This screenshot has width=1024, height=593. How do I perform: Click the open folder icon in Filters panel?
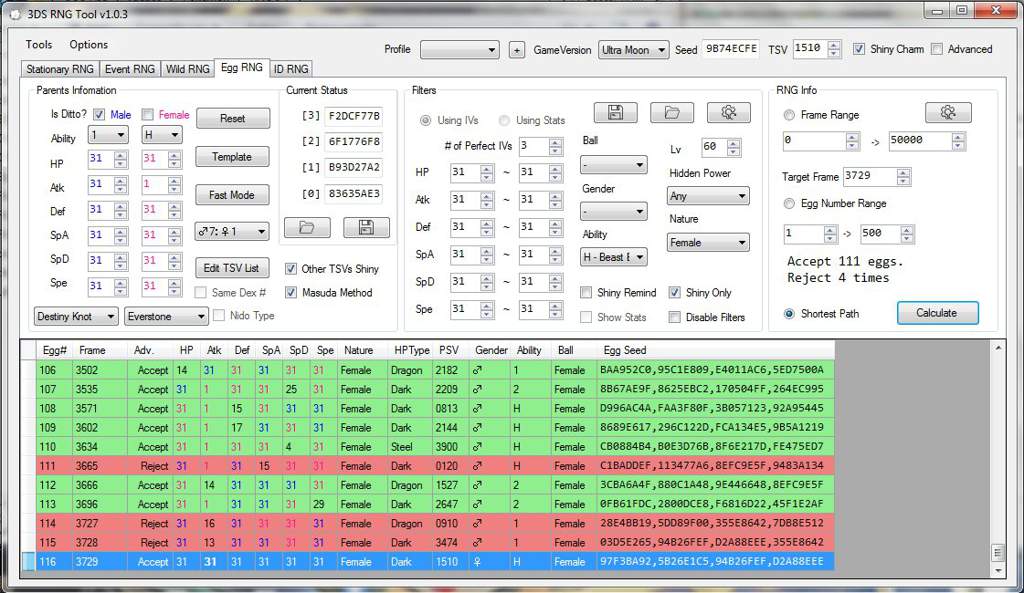(671, 113)
